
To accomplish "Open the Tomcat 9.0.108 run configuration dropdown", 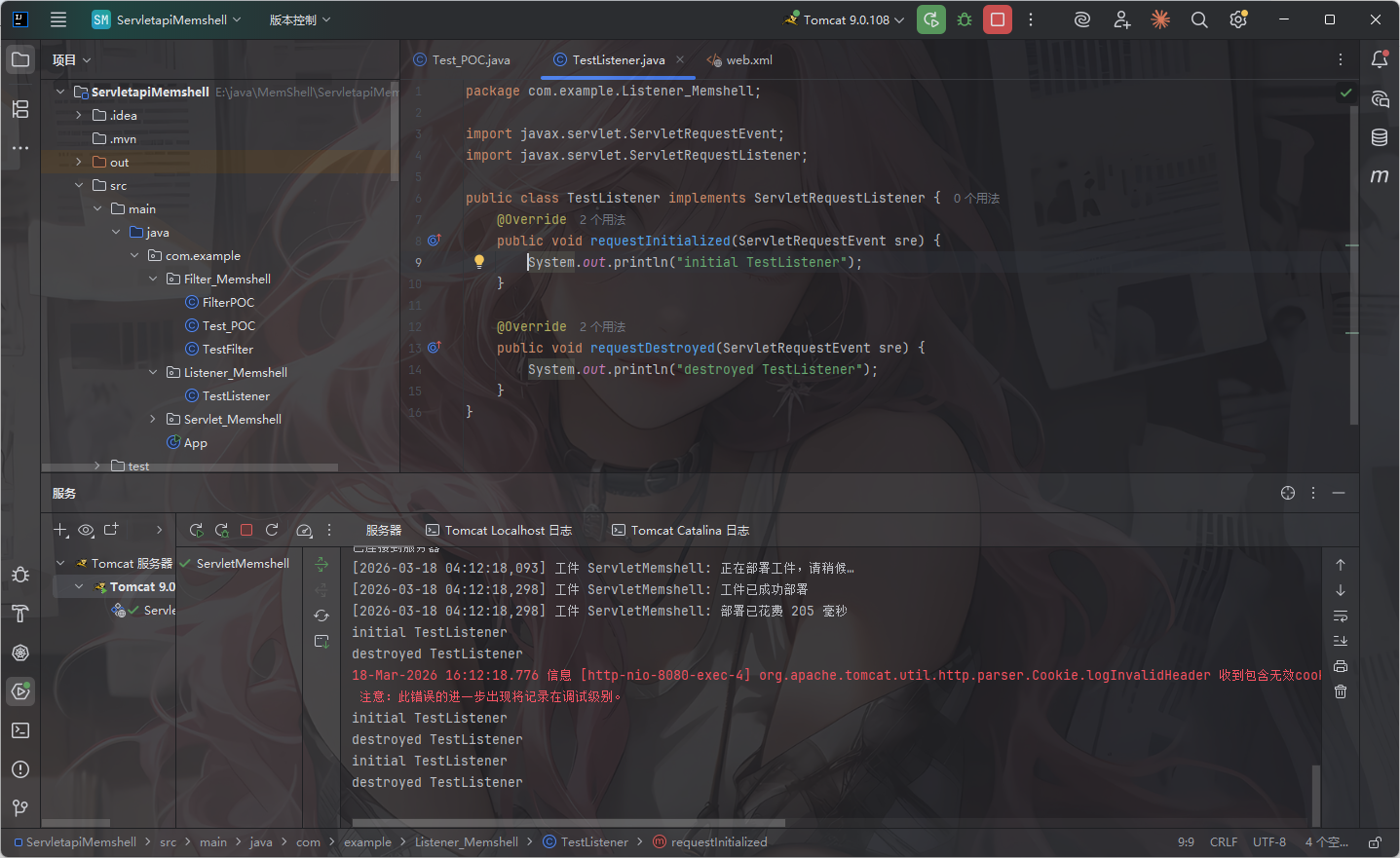I will 845,19.
